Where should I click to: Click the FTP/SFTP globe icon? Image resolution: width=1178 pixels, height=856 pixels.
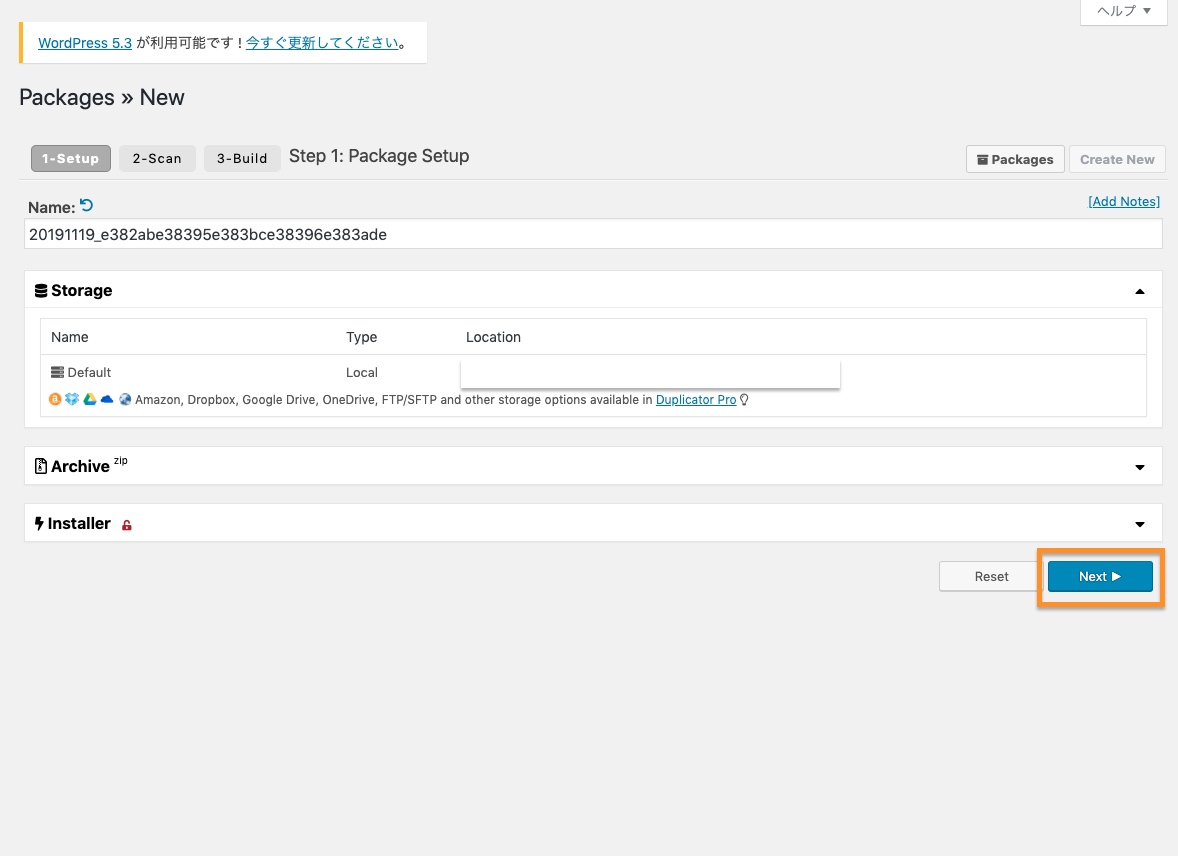(125, 400)
